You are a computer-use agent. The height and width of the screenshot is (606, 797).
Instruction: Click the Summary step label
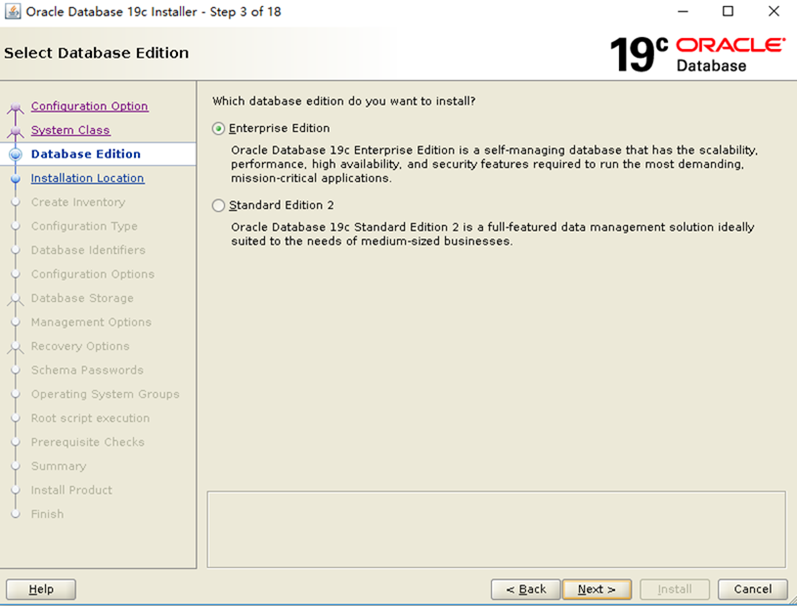(59, 466)
